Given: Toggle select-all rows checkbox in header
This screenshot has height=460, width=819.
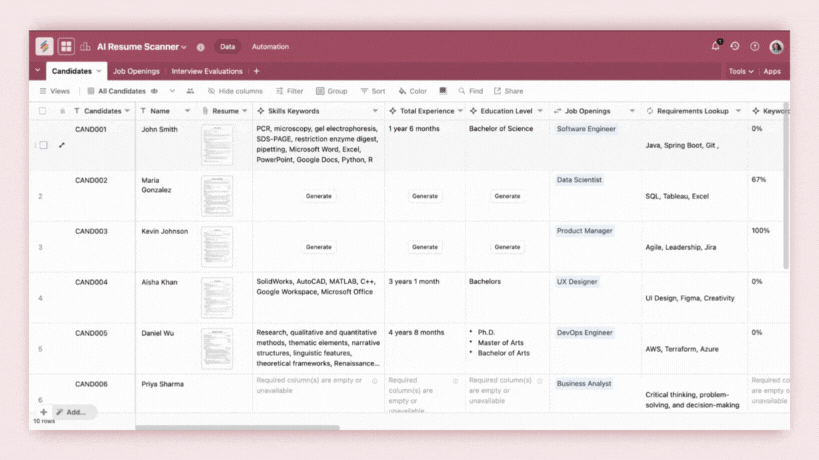Looking at the screenshot, I should click(x=42, y=111).
